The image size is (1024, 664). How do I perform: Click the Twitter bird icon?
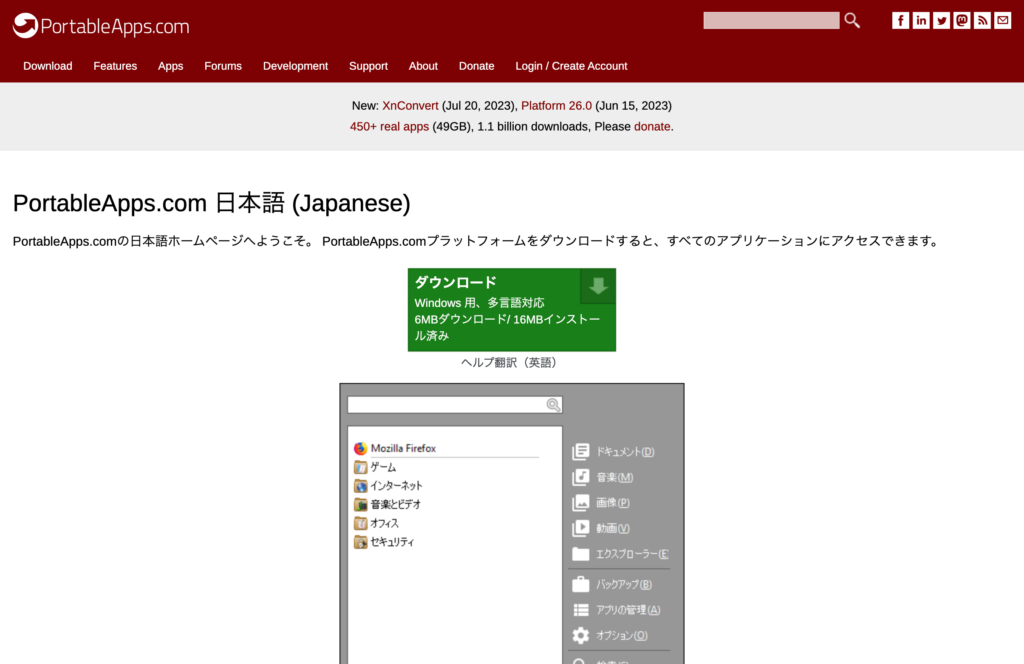[x=941, y=21]
